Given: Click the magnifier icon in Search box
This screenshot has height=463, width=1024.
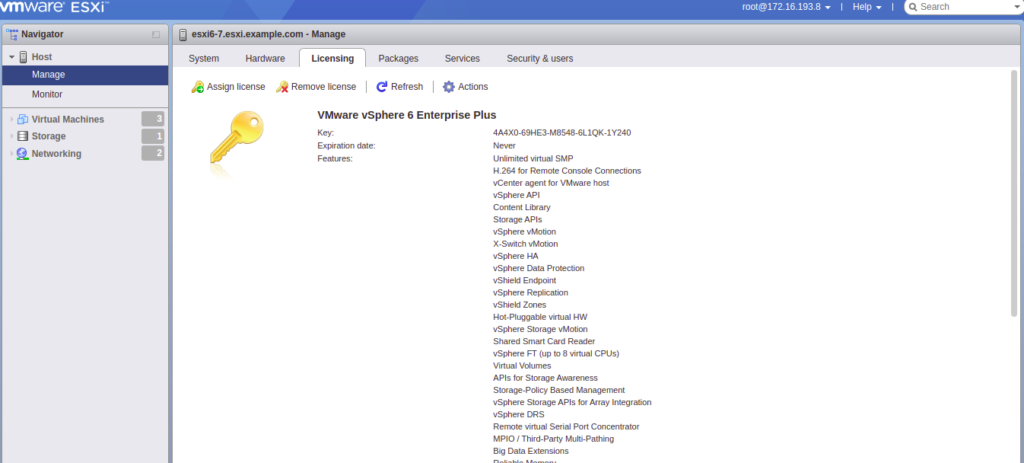Looking at the screenshot, I should point(913,7).
